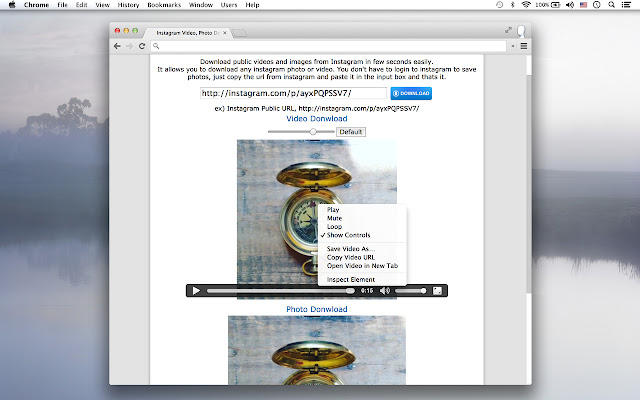Open the Edit menu
This screenshot has height=400, width=640.
(x=81, y=5)
